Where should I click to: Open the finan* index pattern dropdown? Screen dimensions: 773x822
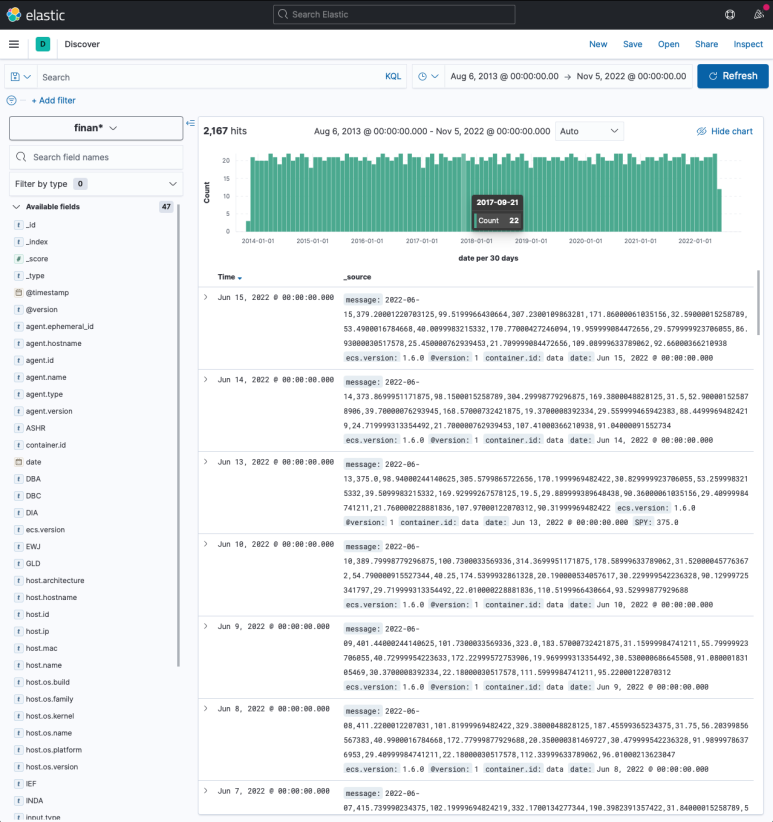click(96, 128)
